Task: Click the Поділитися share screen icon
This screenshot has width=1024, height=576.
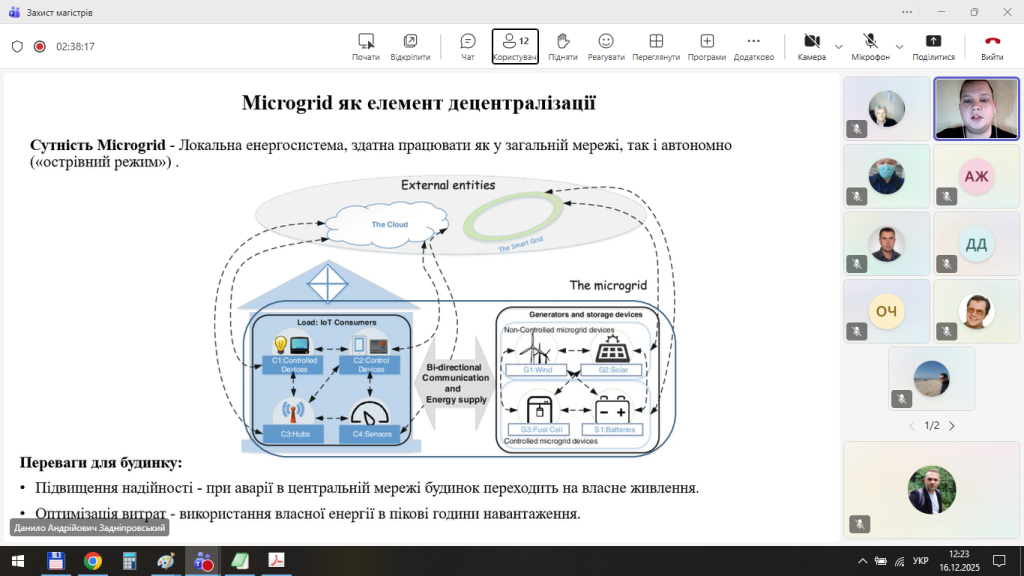Action: [x=933, y=46]
